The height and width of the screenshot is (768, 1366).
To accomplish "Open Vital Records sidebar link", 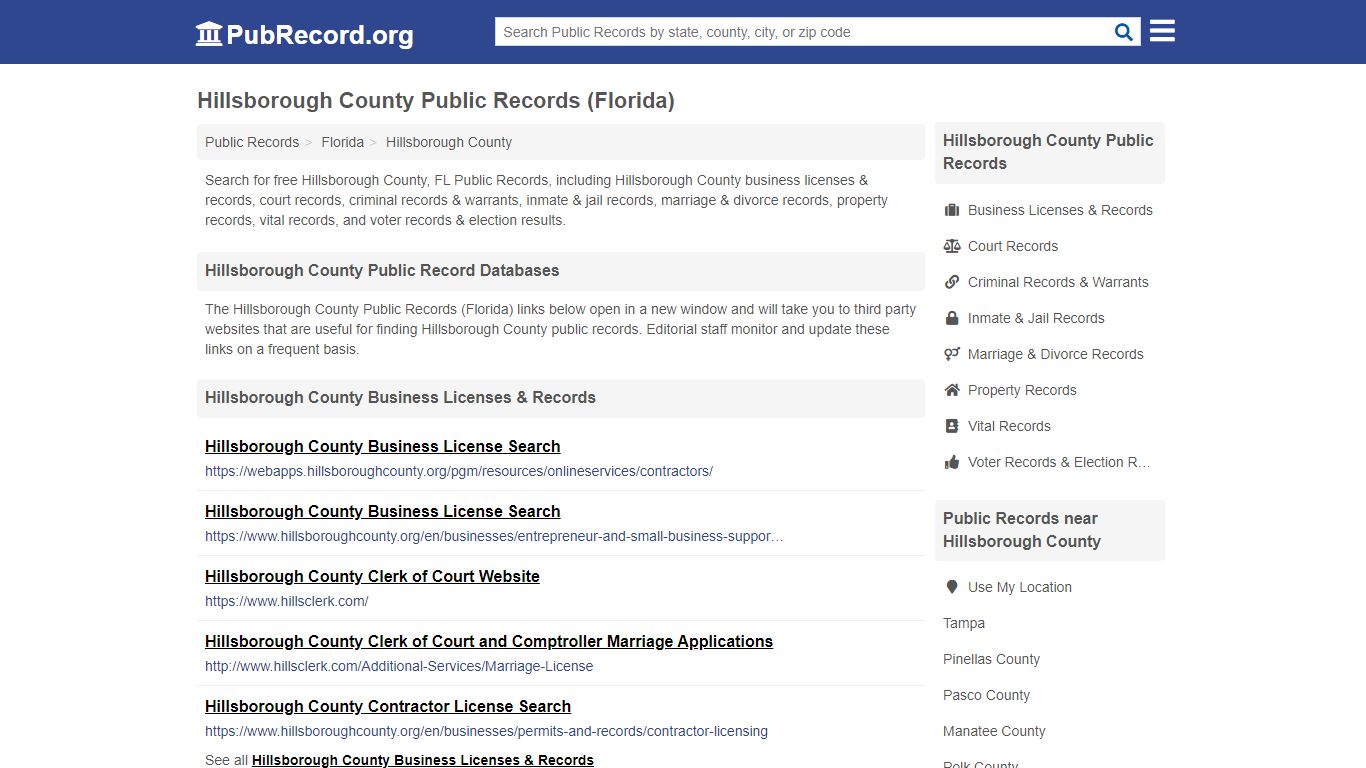I will click(x=1009, y=426).
